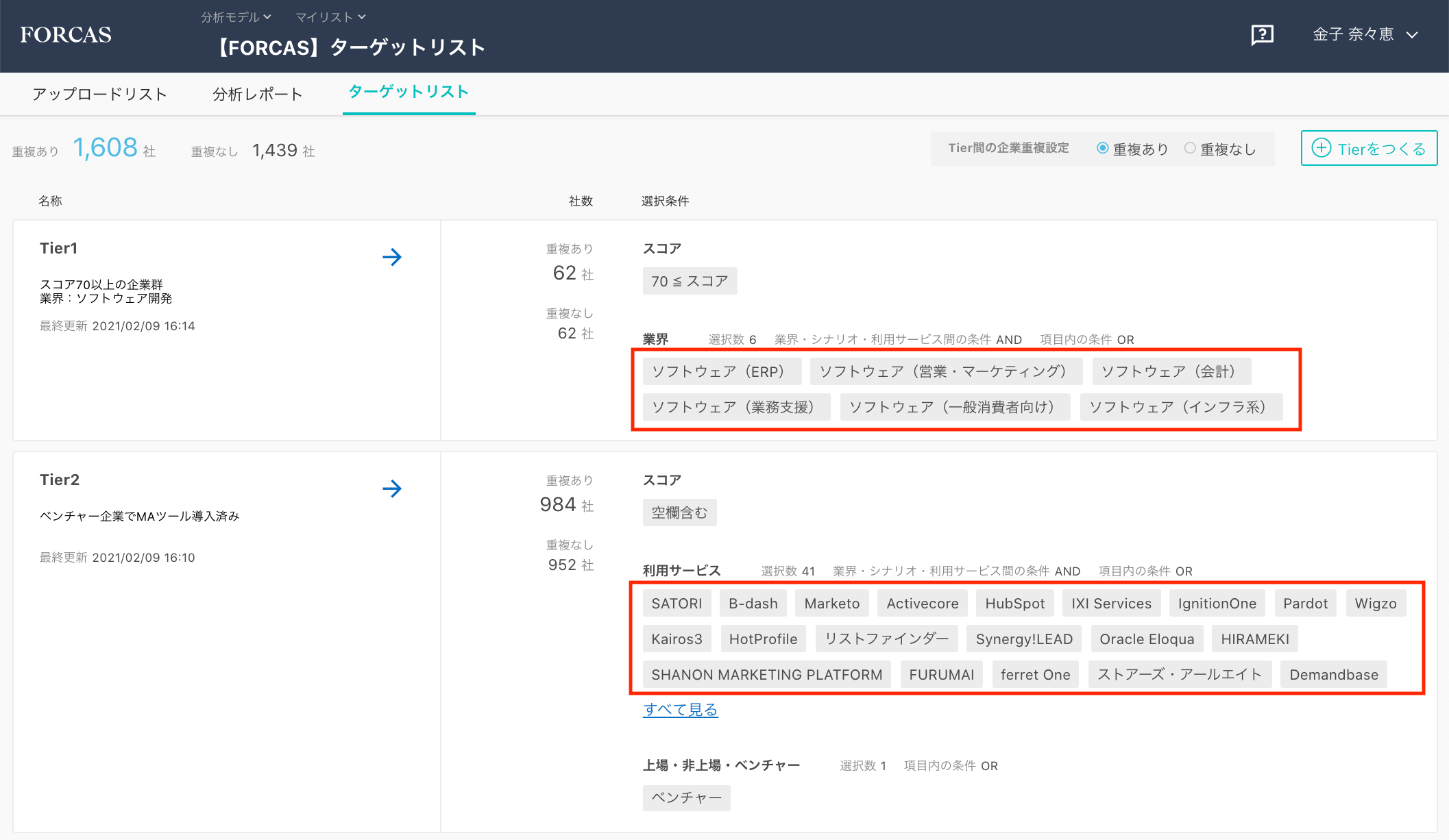This screenshot has height=840, width=1449.
Task: Click the 70 ≦ スコア condition chip
Action: tap(690, 281)
